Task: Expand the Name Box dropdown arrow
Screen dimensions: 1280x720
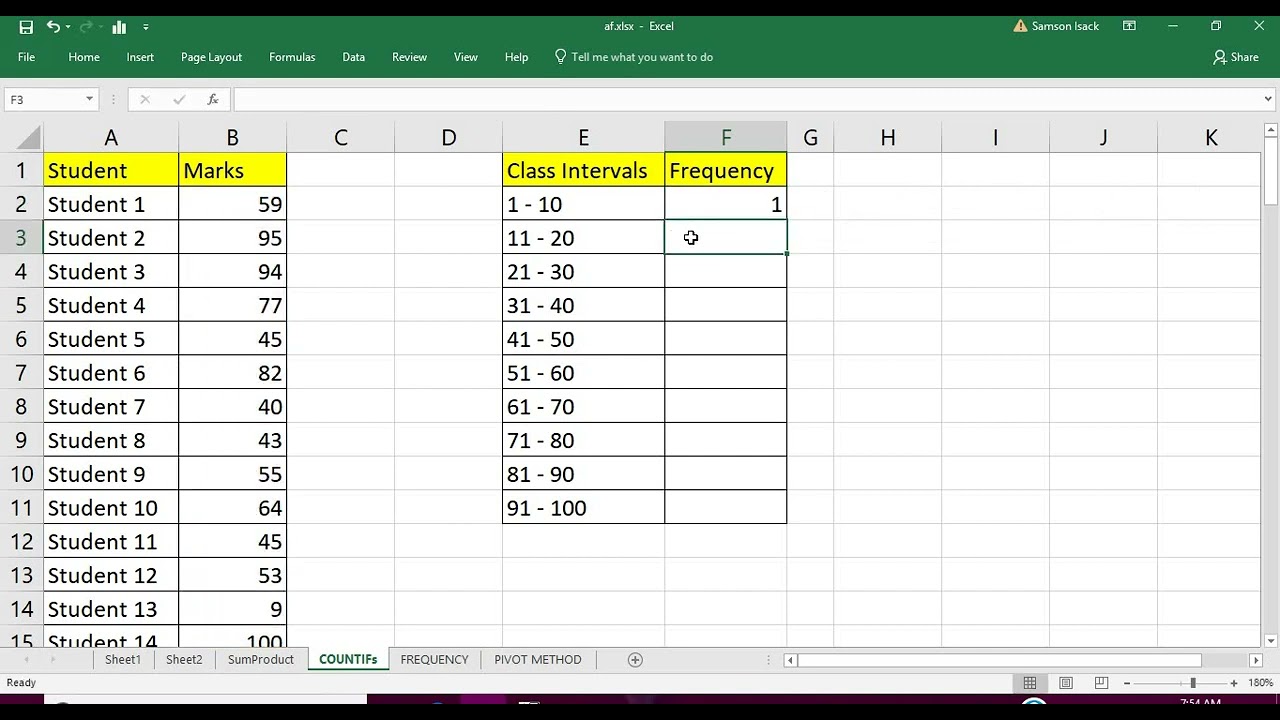Action: click(x=89, y=99)
